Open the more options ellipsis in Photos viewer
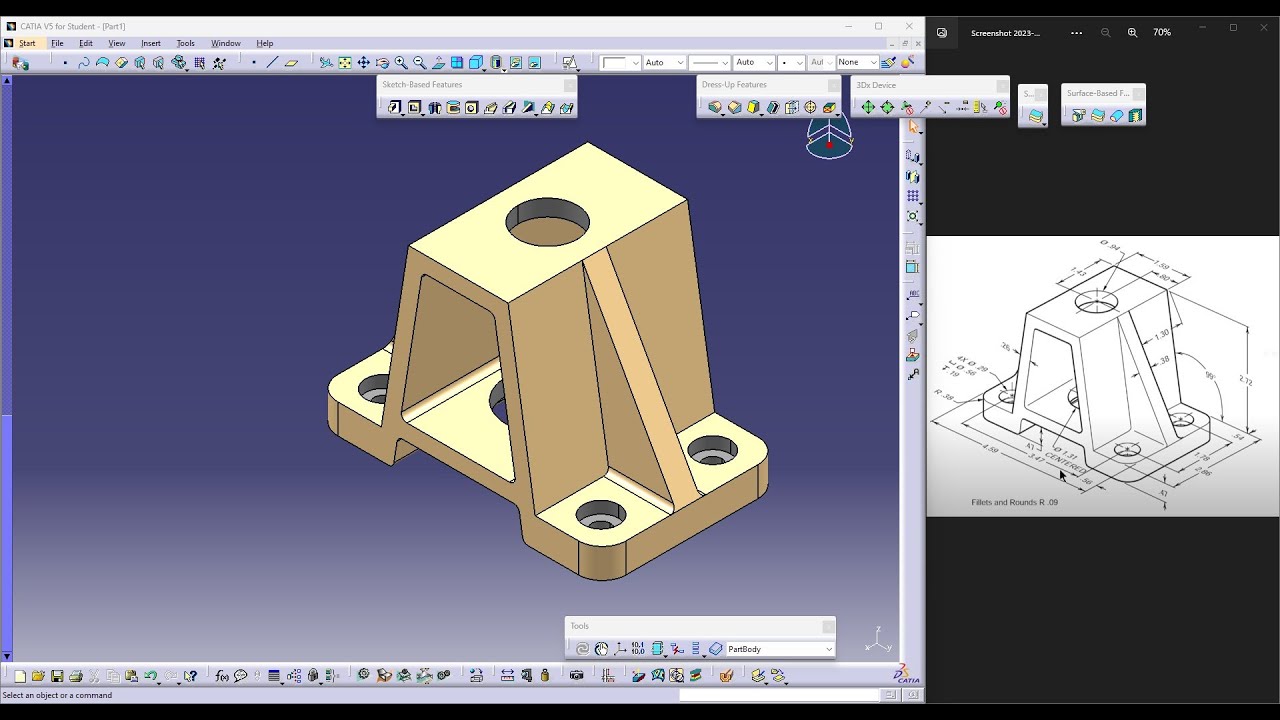Image resolution: width=1280 pixels, height=720 pixels. pyautogui.click(x=1076, y=32)
